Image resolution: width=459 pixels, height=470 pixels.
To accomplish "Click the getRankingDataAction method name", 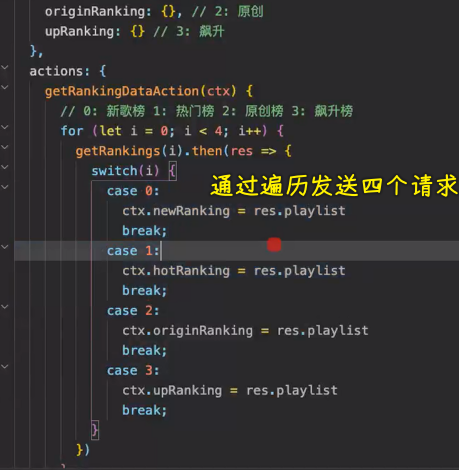I will [x=122, y=91].
